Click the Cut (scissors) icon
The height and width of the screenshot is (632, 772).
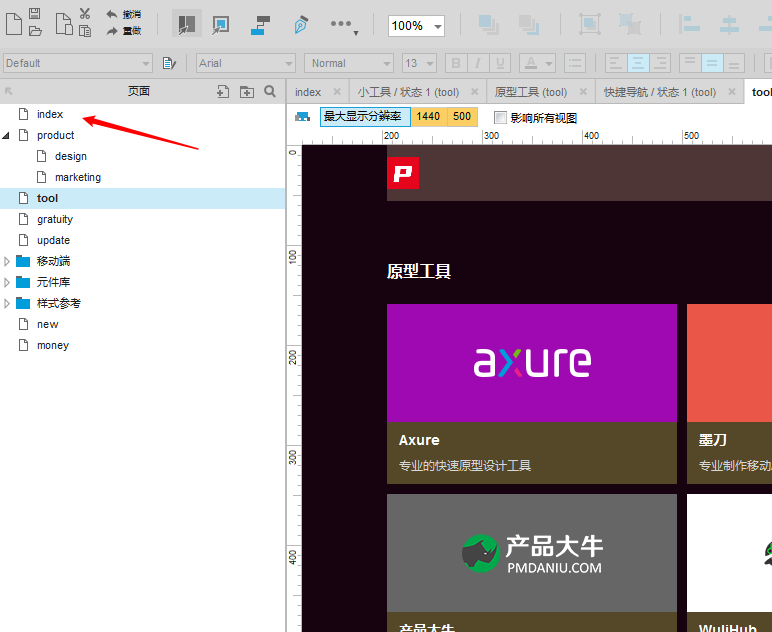point(85,13)
